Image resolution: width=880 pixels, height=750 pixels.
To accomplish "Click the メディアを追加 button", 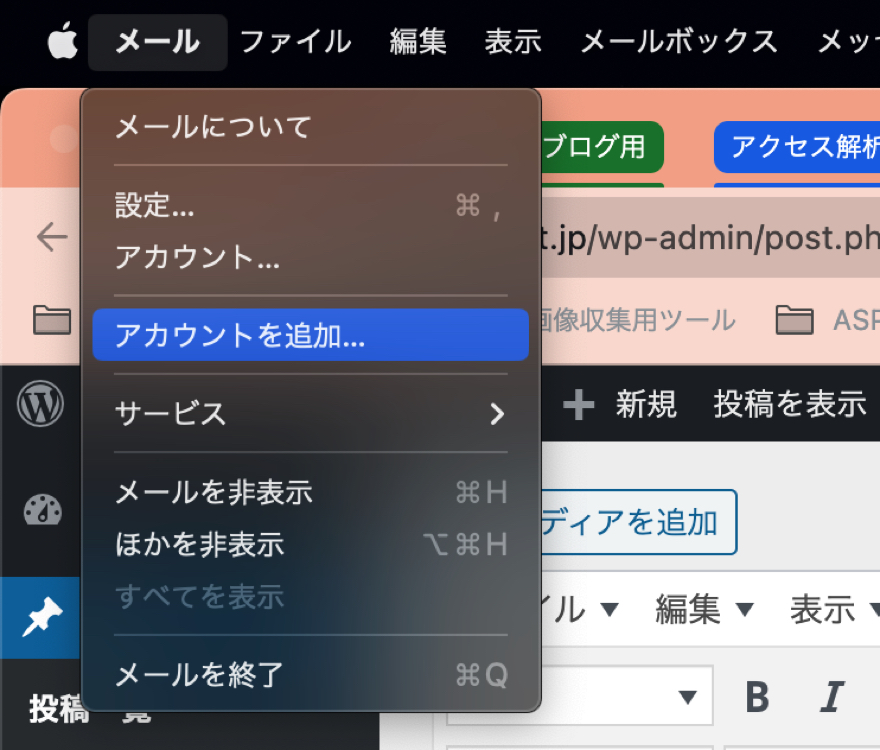I will pos(639,522).
